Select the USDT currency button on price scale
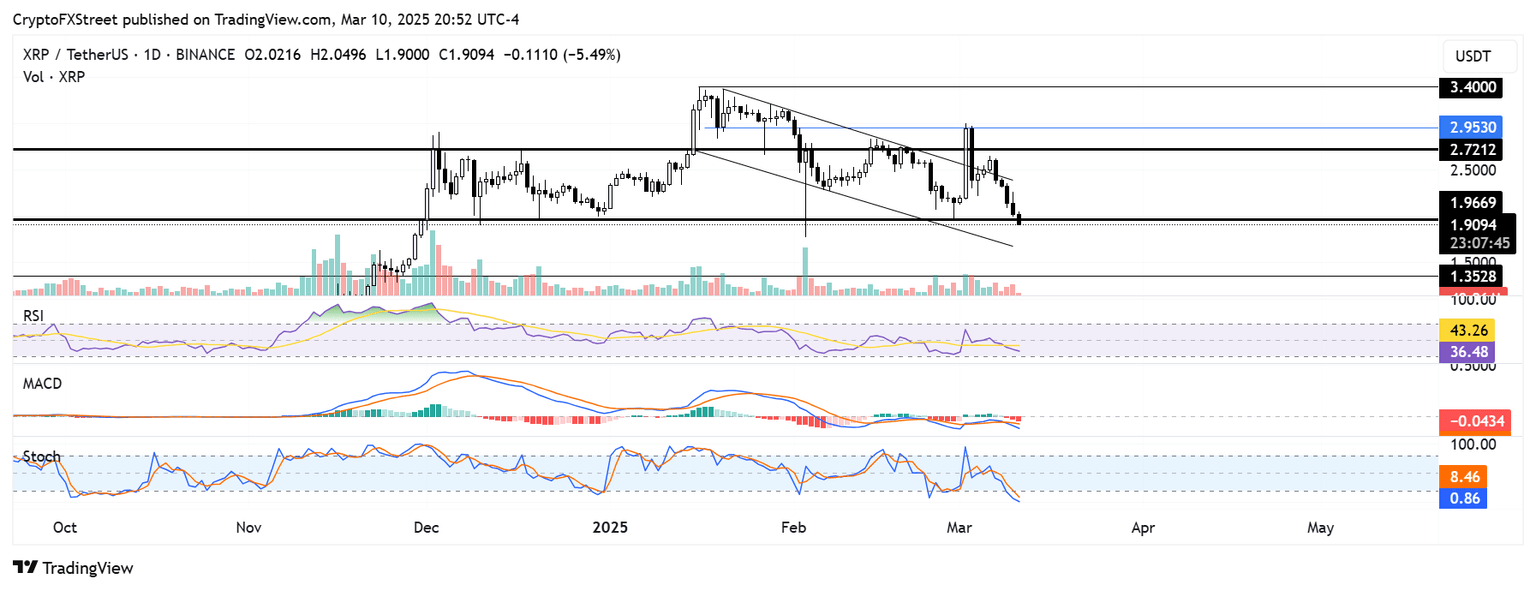The width and height of the screenshot is (1536, 590). tap(1478, 56)
